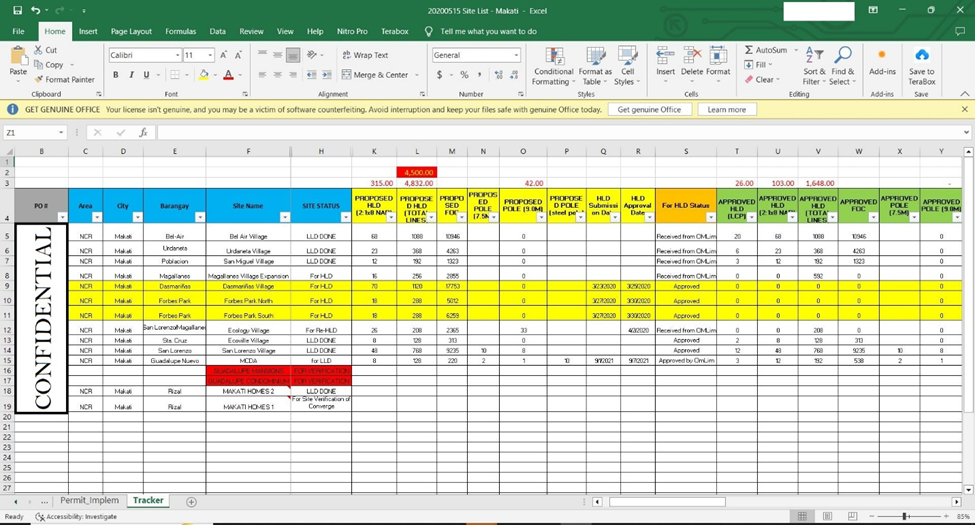
Task: Open Find & Select magnifier
Action: (843, 65)
